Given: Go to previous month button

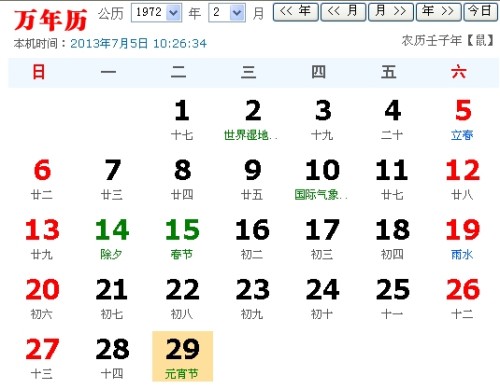Looking at the screenshot, I should point(343,12).
